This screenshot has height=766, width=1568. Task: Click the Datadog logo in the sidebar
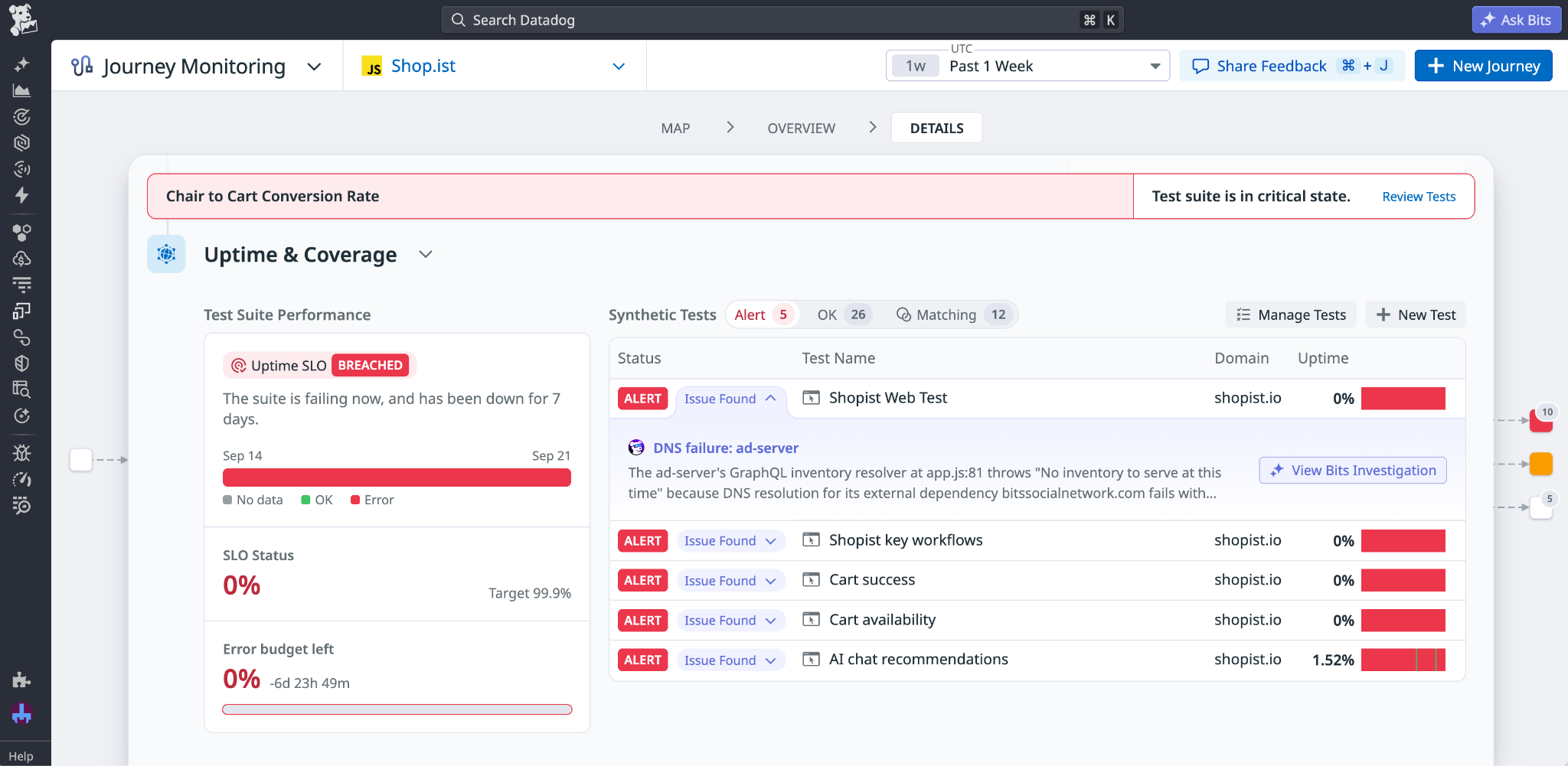point(23,20)
